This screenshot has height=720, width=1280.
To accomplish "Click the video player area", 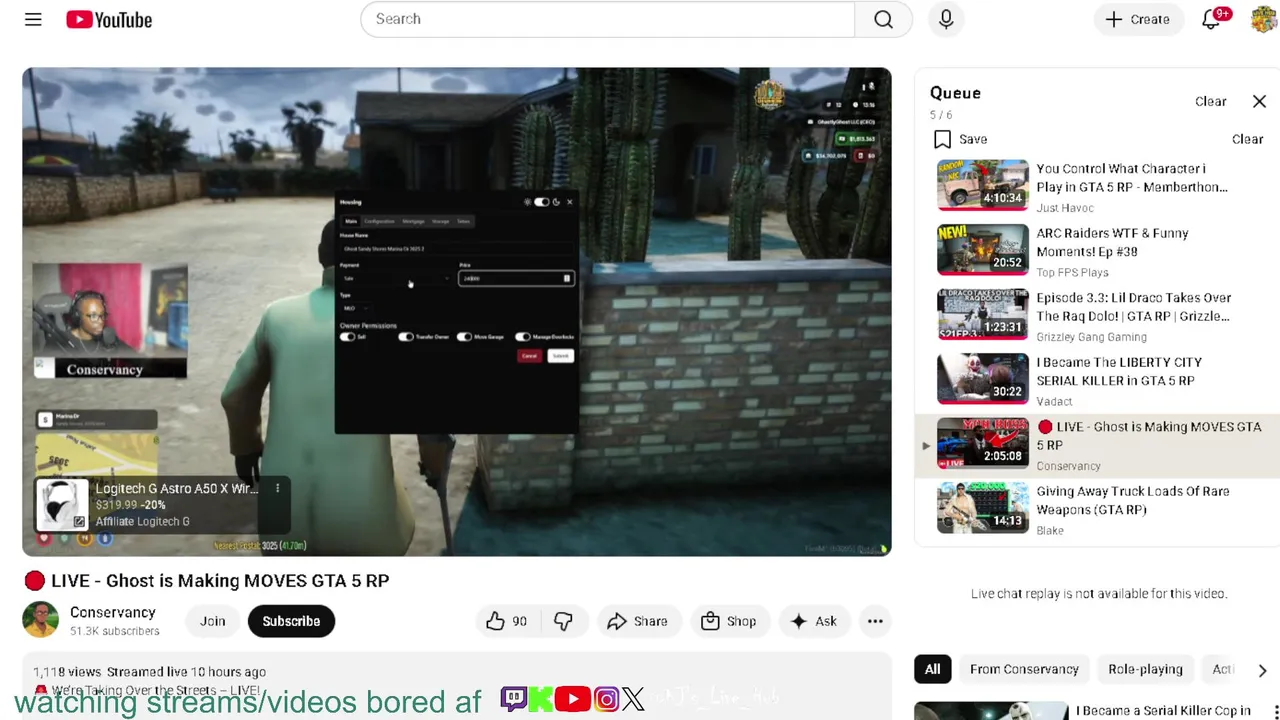I will [457, 311].
